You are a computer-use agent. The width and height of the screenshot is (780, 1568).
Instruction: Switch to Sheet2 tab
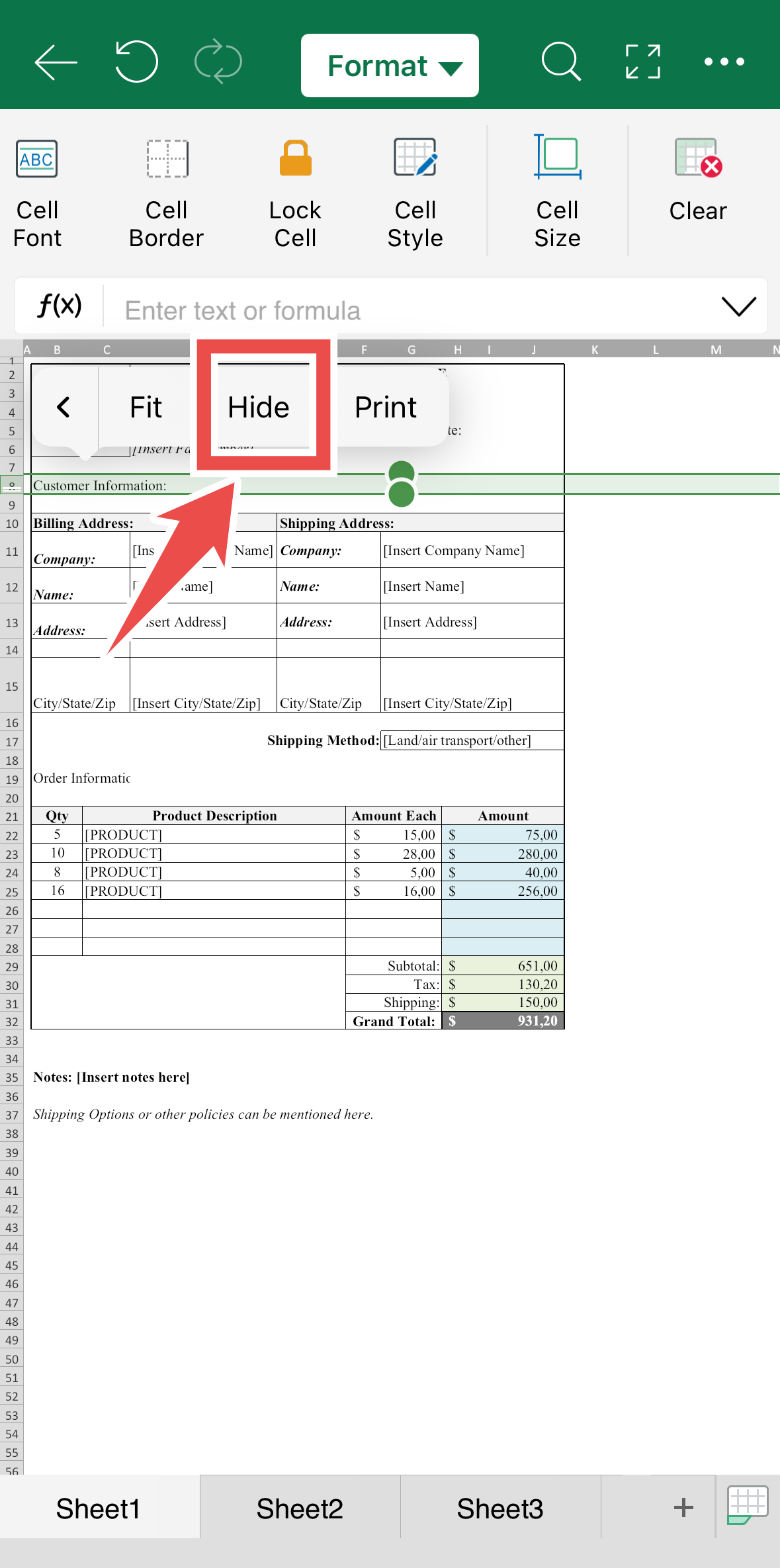tap(300, 1509)
